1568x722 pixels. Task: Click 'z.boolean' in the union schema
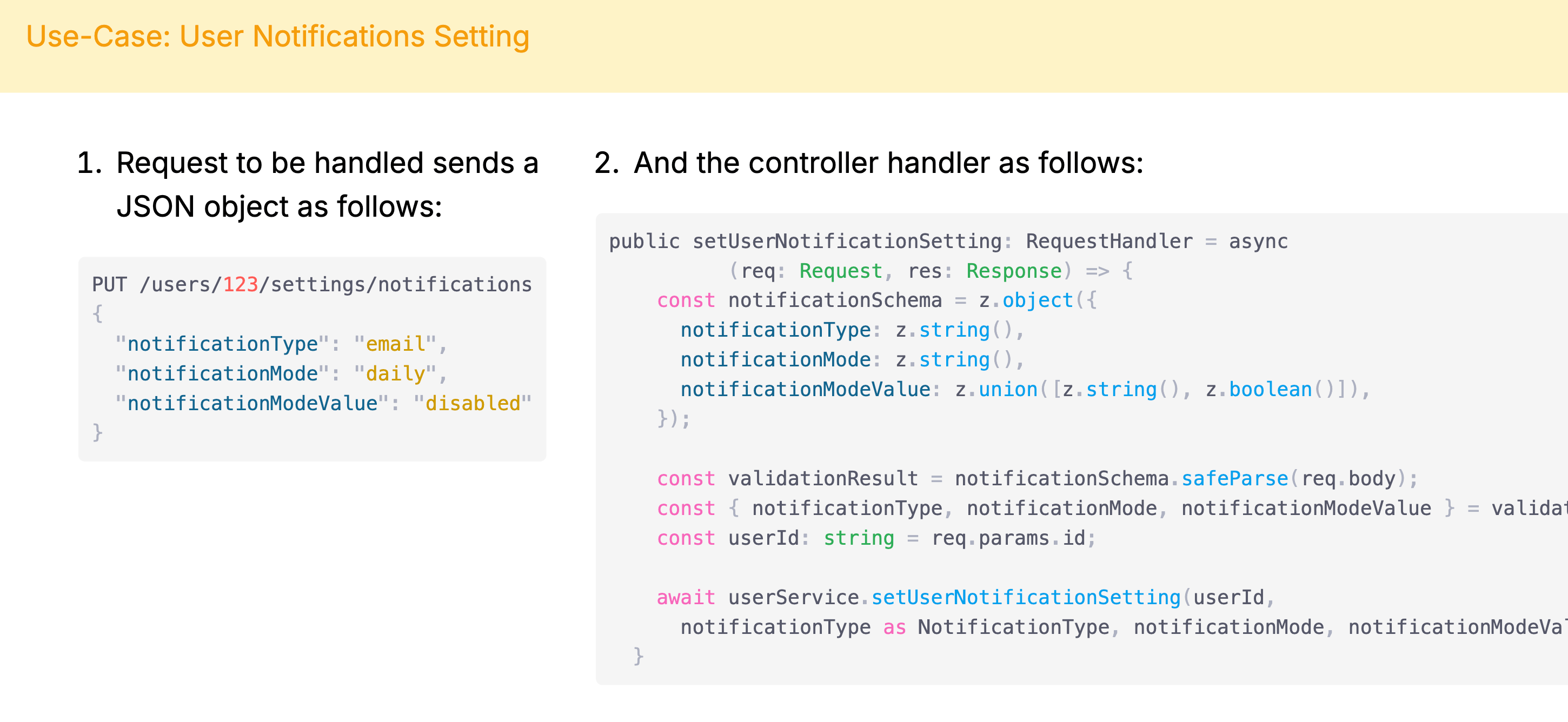1258,390
